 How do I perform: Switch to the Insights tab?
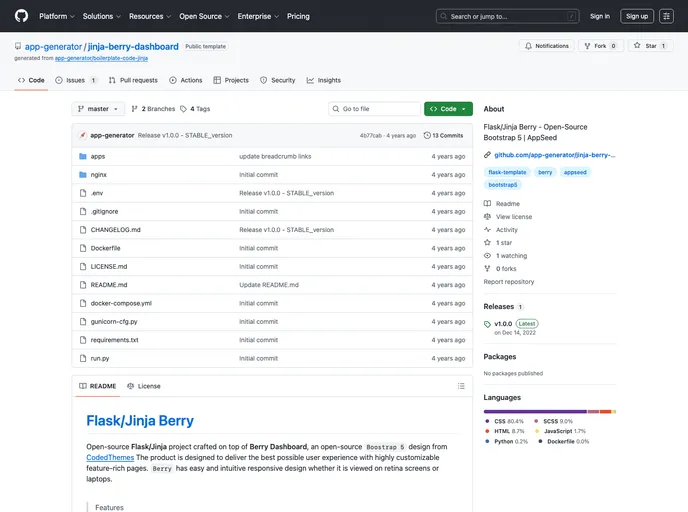324,80
